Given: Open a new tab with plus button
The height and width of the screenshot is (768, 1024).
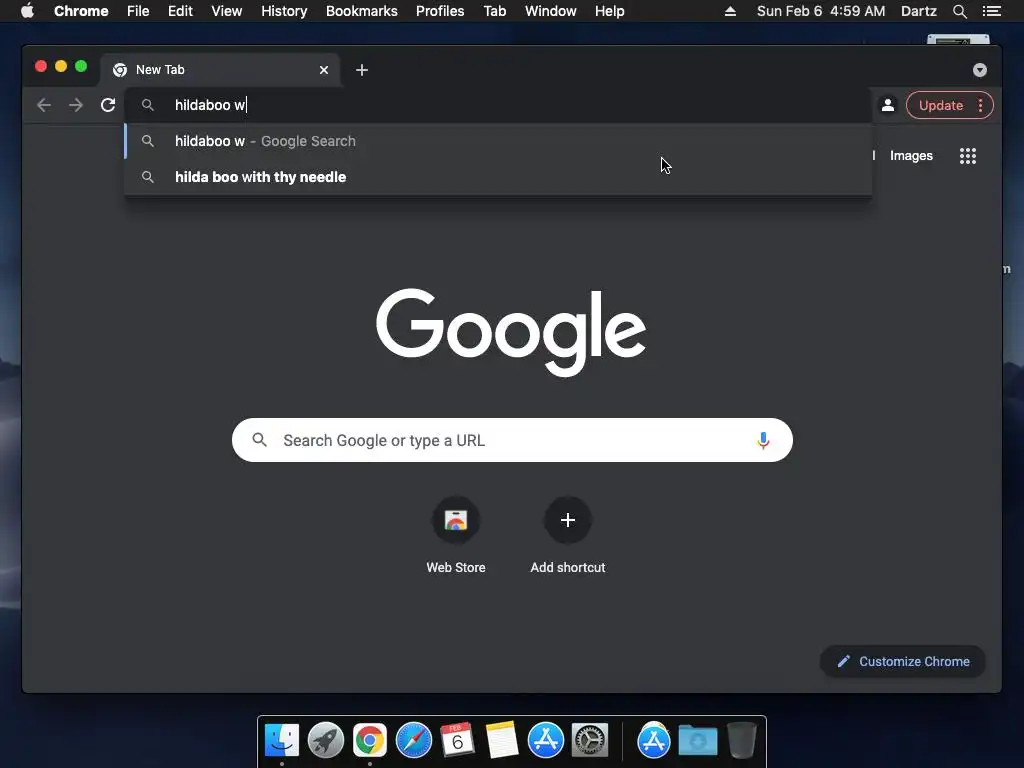Looking at the screenshot, I should [362, 70].
